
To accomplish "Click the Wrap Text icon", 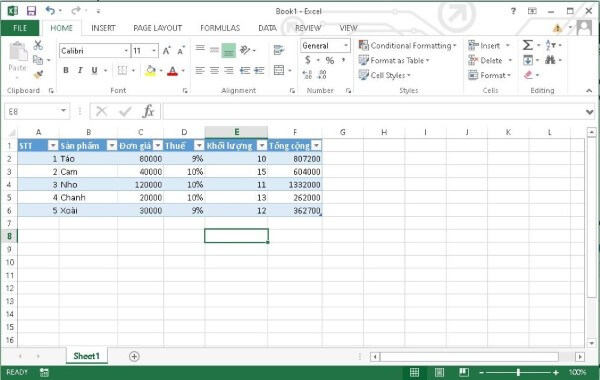I will click(279, 50).
